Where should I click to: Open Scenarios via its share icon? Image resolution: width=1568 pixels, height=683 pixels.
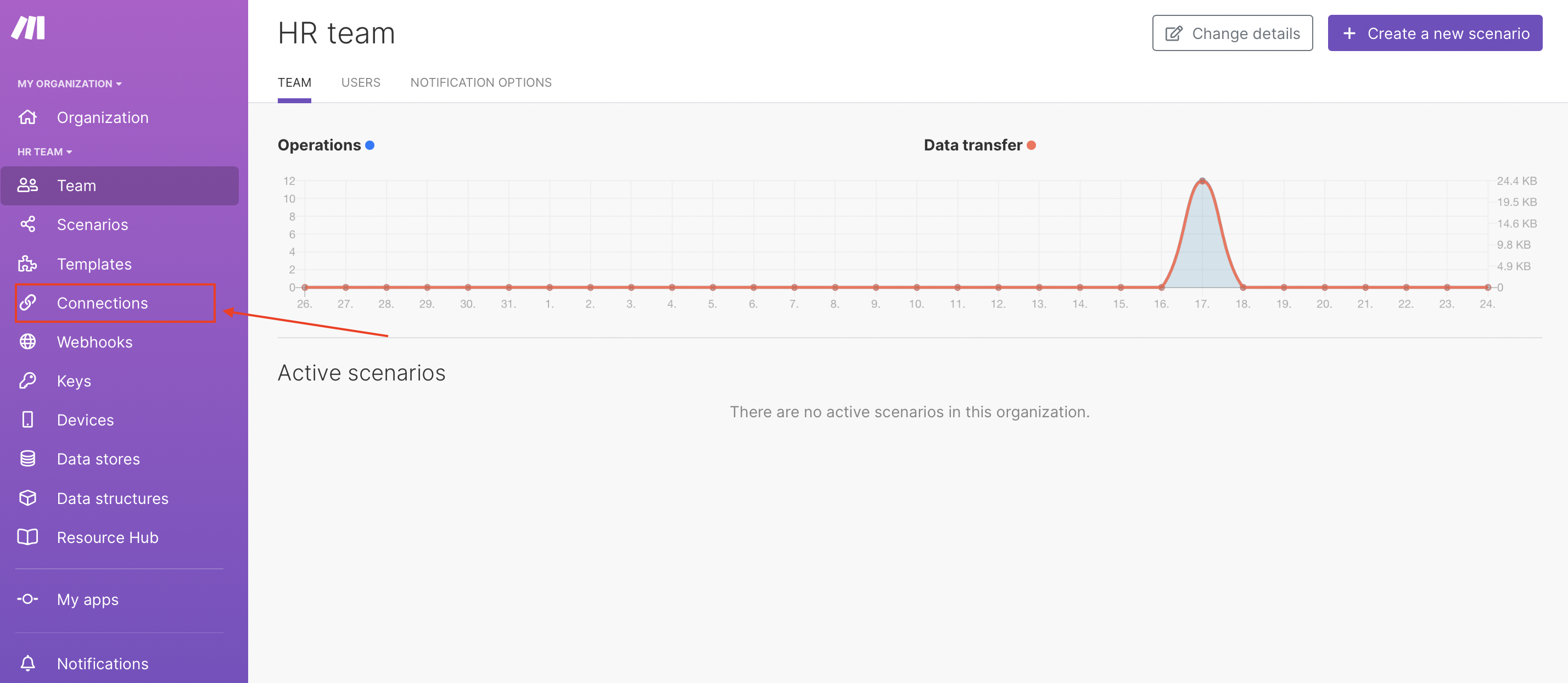[27, 225]
